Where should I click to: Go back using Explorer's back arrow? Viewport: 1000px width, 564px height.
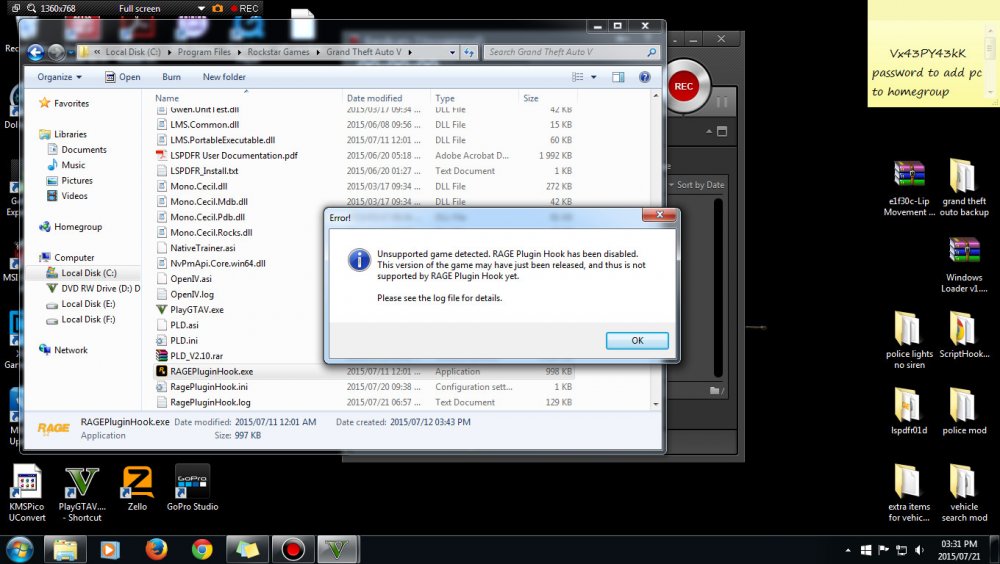pos(36,52)
